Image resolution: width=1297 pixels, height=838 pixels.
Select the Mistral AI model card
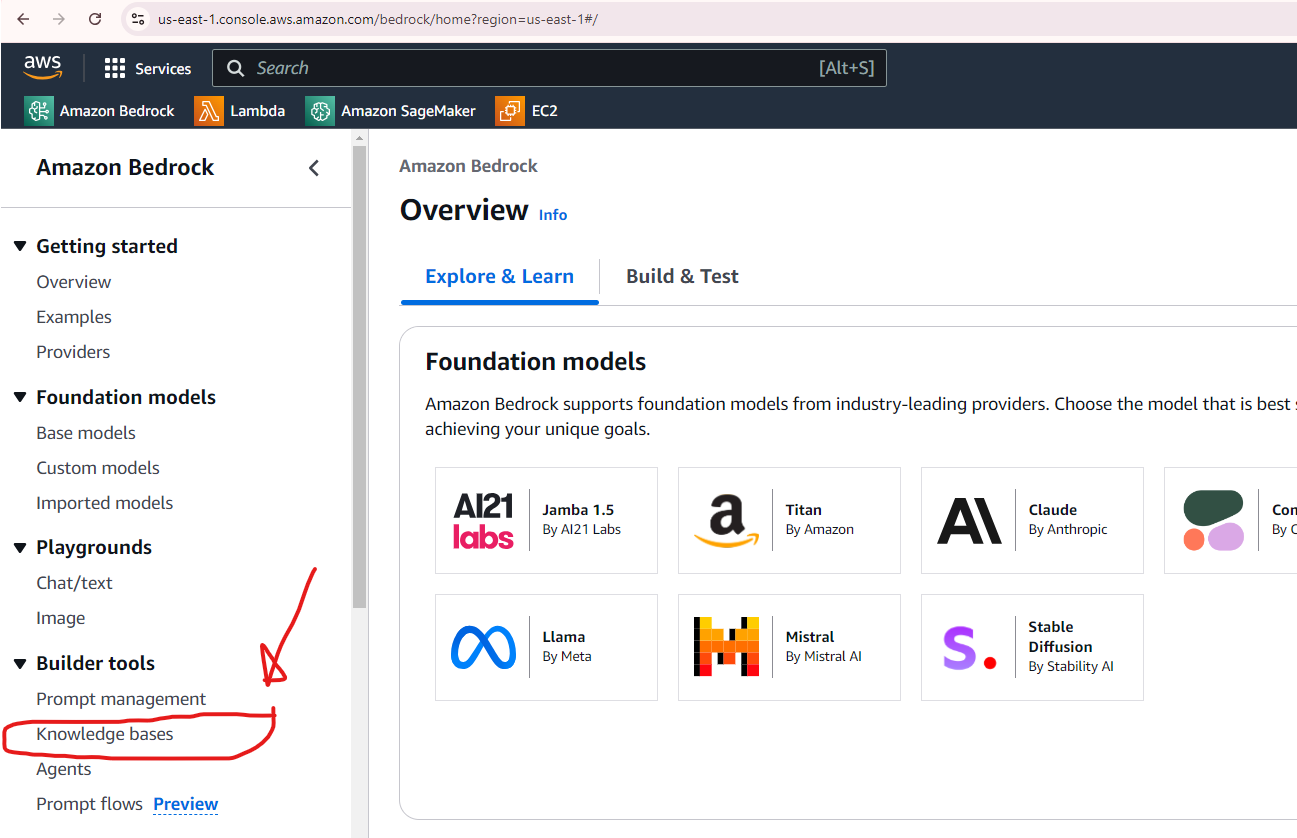pos(789,647)
